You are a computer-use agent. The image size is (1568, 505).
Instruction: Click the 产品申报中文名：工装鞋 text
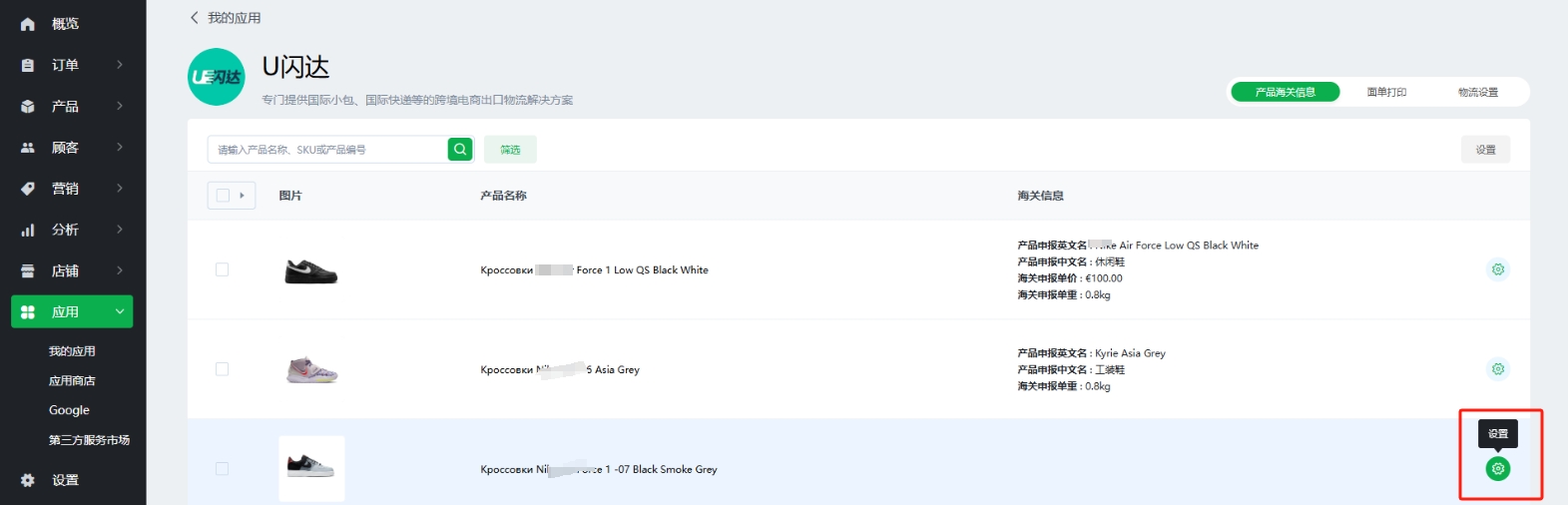[1070, 369]
